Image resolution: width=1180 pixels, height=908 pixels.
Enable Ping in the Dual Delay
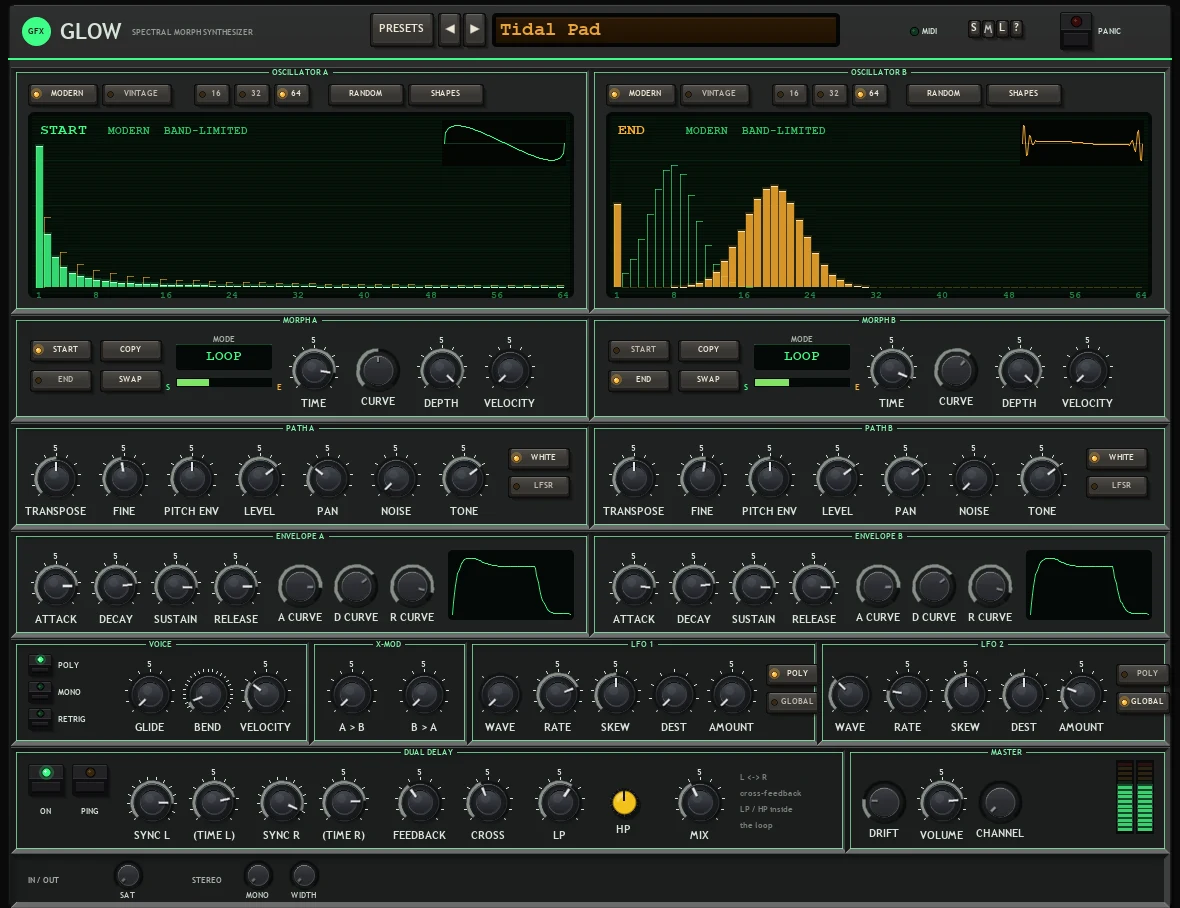(90, 779)
